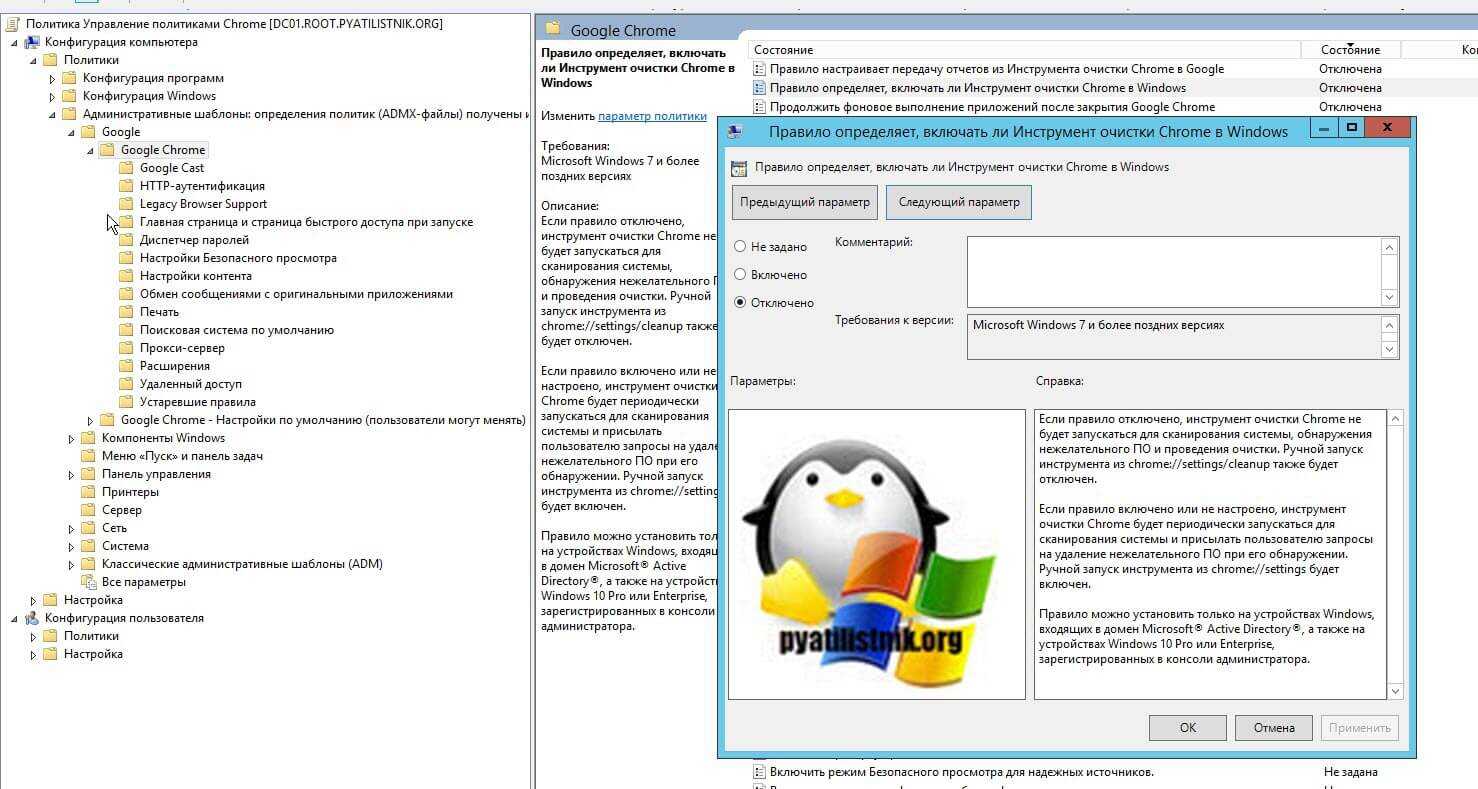Screen dimensions: 1478x789
Task: Expand Классические административные шаблоны (ADM) node
Action: pos(72,564)
